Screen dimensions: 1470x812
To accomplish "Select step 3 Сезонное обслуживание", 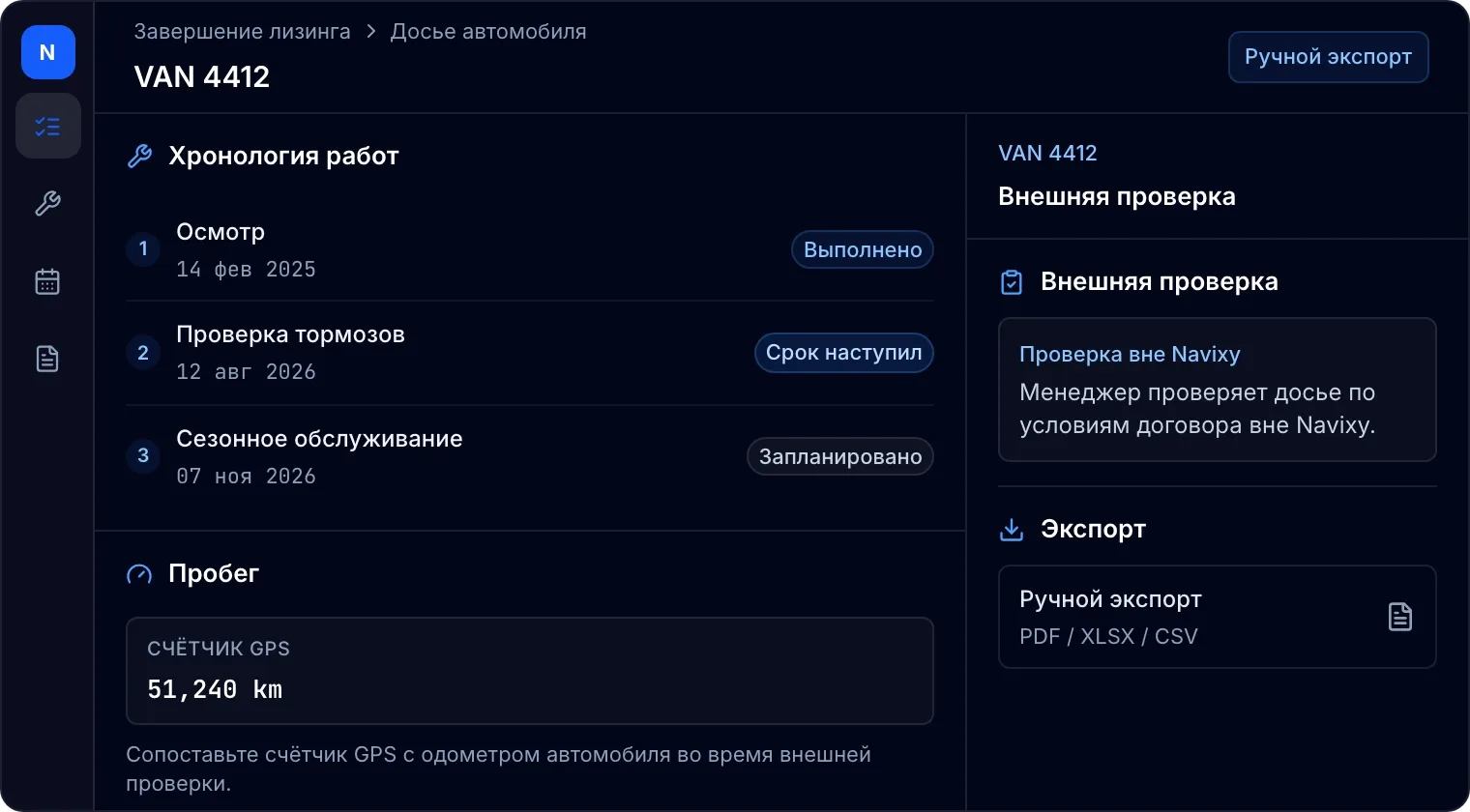I will pyautogui.click(x=530, y=456).
